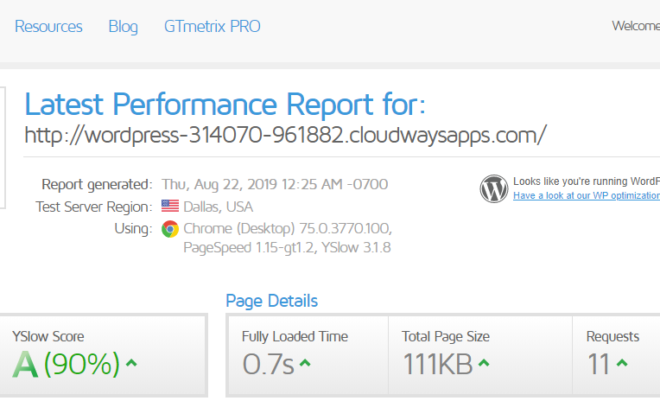The height and width of the screenshot is (420, 660).
Task: Click the Chrome browser icon
Action: [170, 229]
